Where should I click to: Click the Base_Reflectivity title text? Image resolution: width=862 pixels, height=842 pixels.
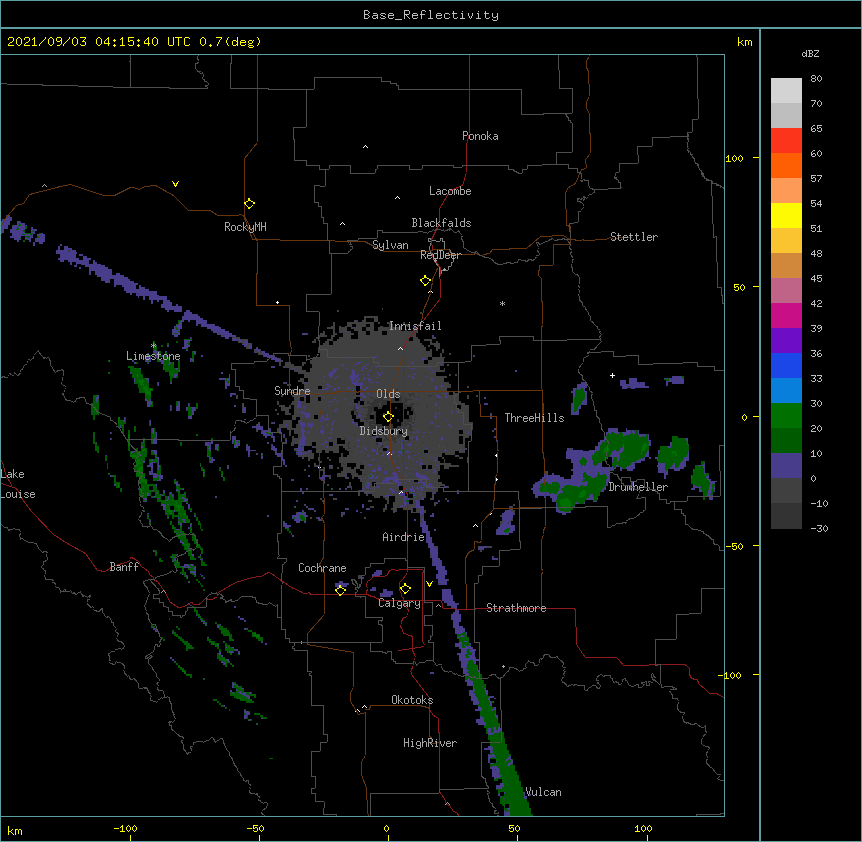tap(431, 15)
